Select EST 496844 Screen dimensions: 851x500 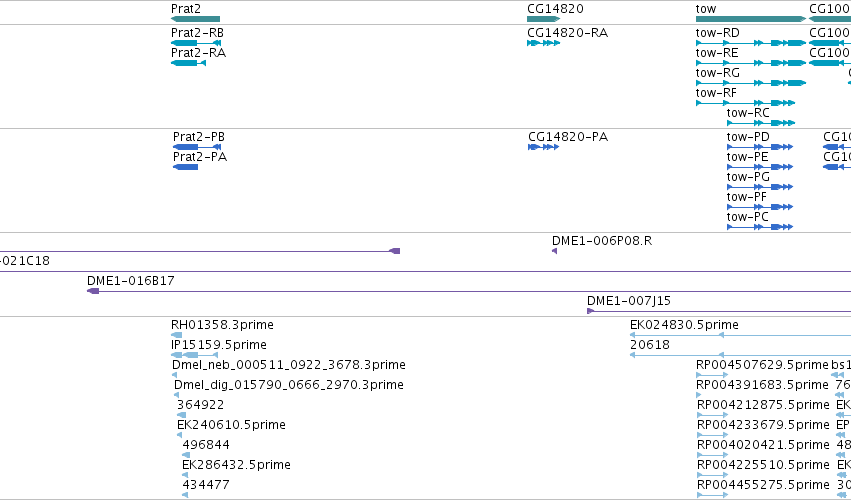click(186, 455)
